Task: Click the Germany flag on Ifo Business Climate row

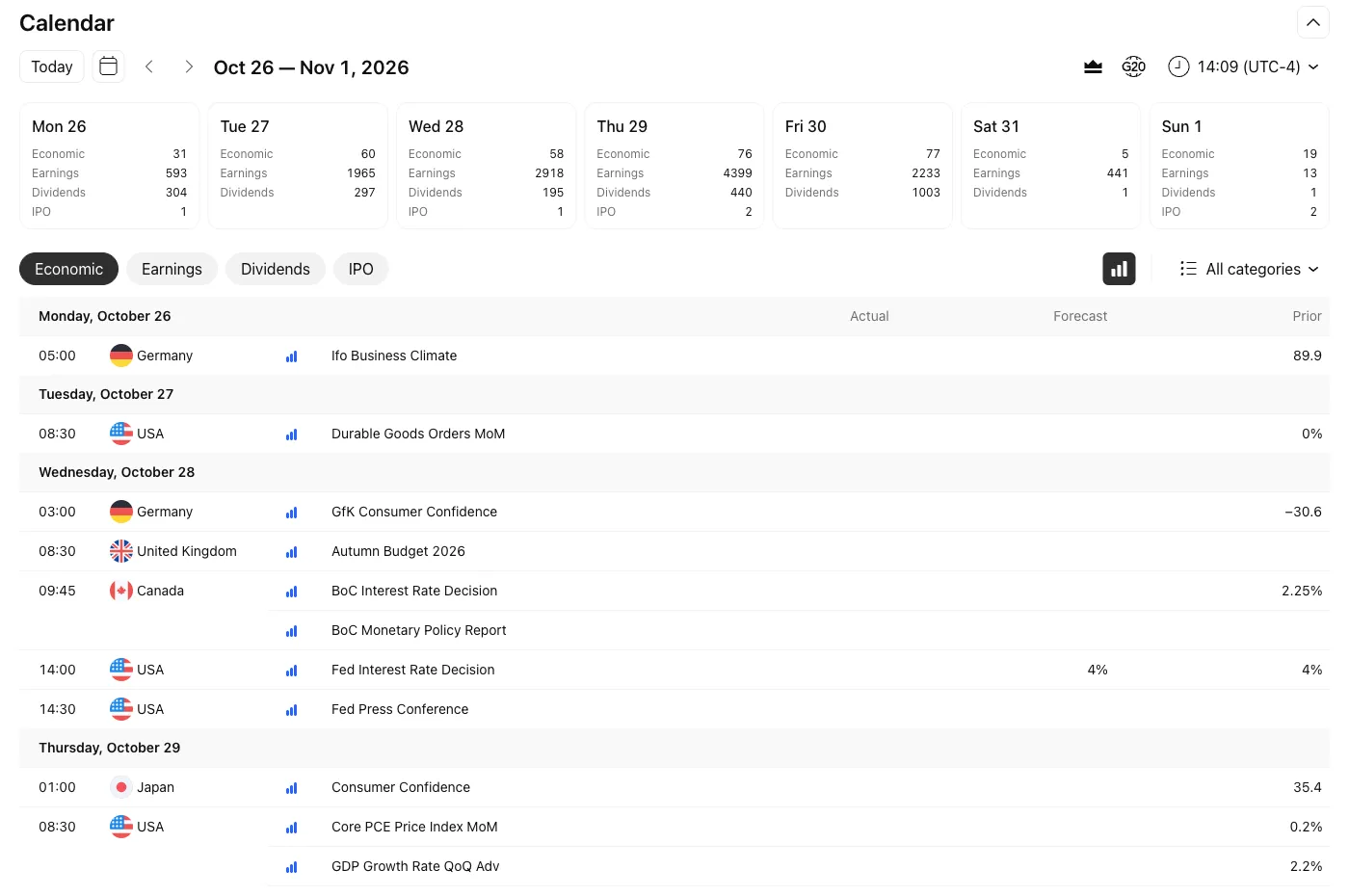Action: [121, 356]
